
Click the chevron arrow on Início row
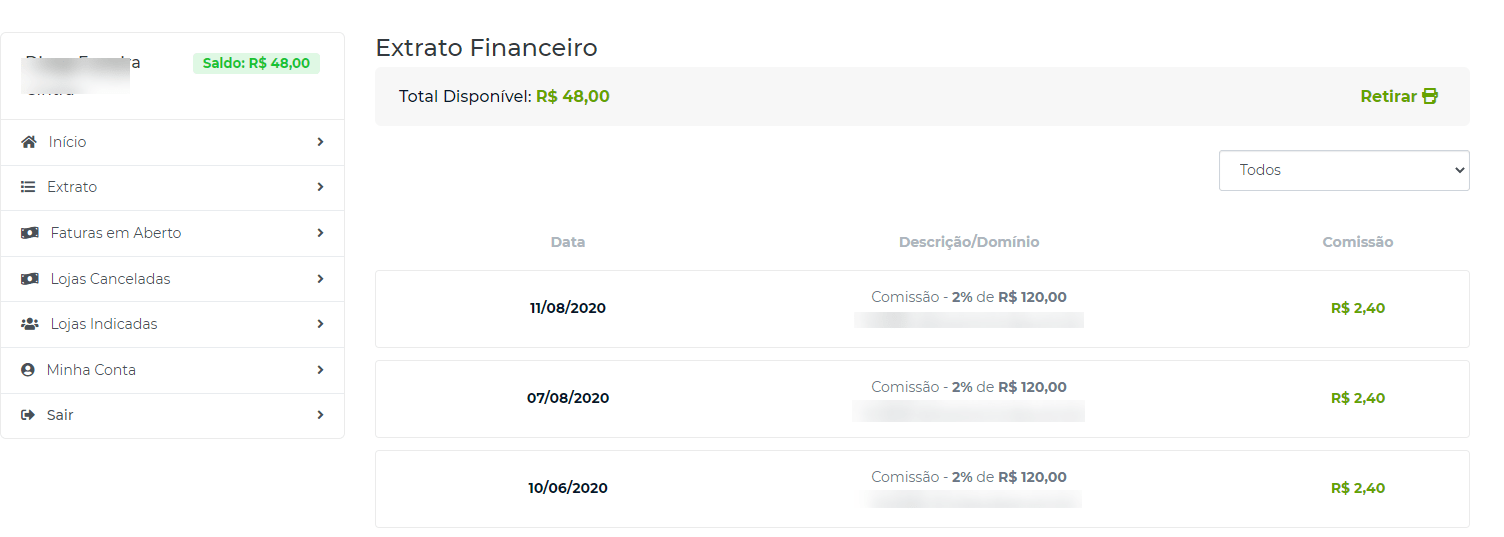(x=320, y=142)
